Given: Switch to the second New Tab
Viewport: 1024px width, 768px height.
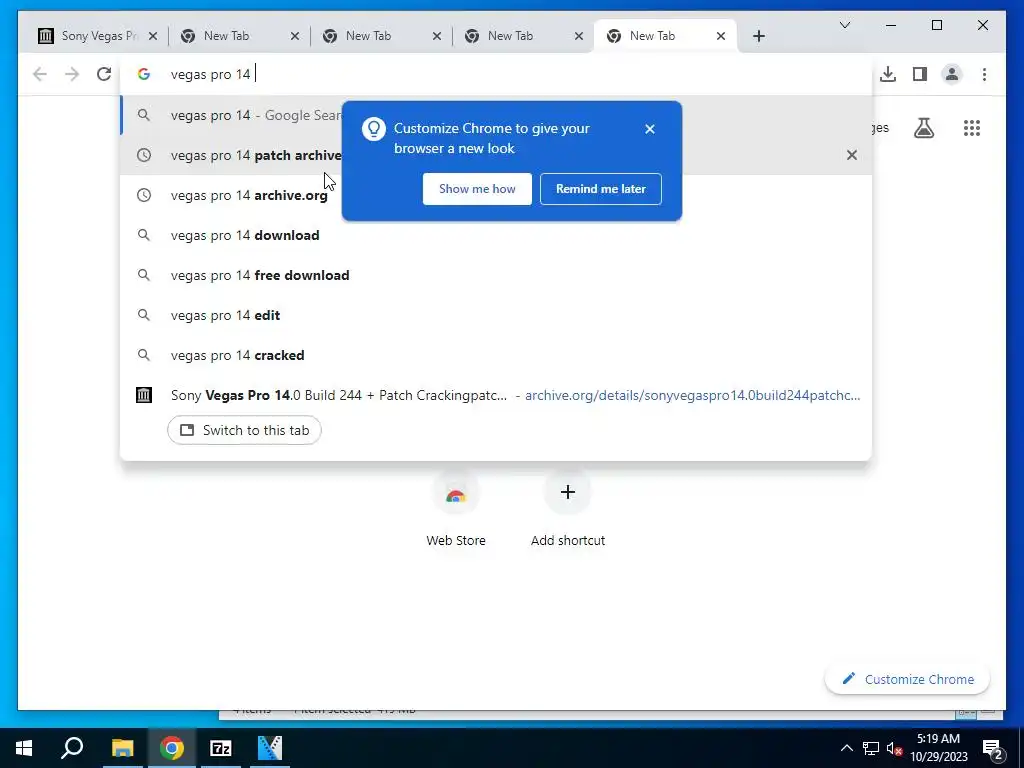Looking at the screenshot, I should click(x=240, y=36).
